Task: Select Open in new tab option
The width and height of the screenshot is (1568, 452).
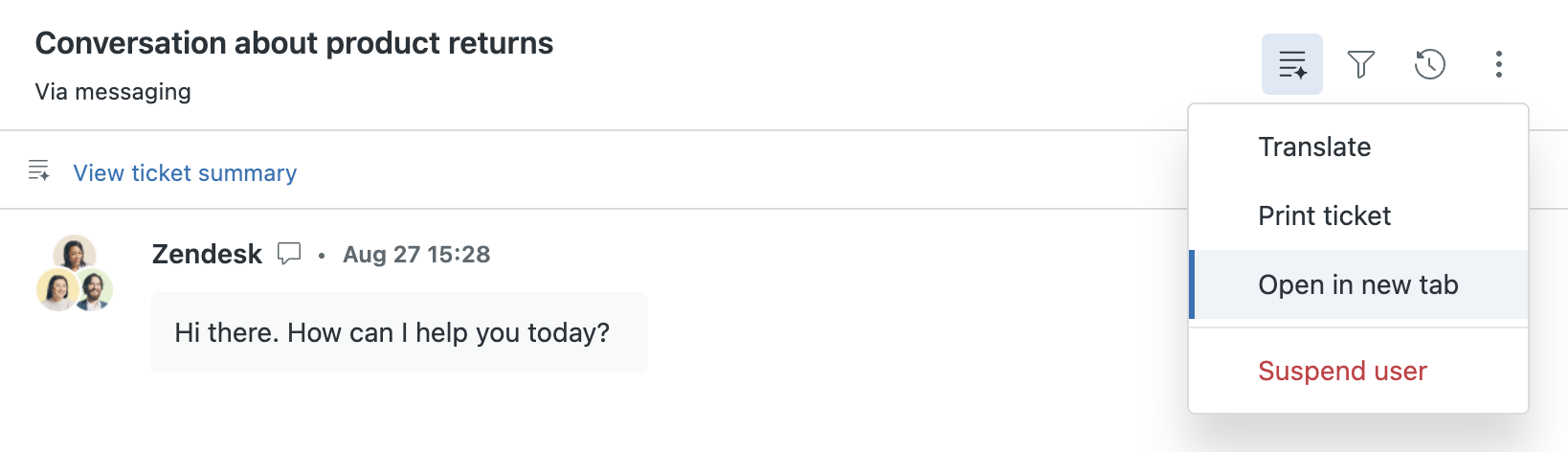Action: (x=1357, y=284)
